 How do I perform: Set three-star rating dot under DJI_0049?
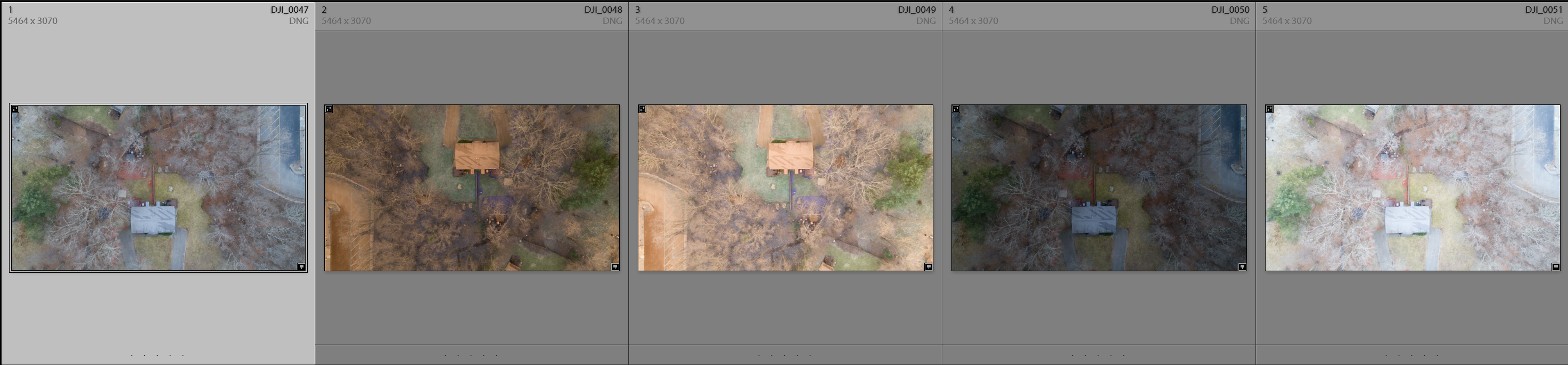785,355
